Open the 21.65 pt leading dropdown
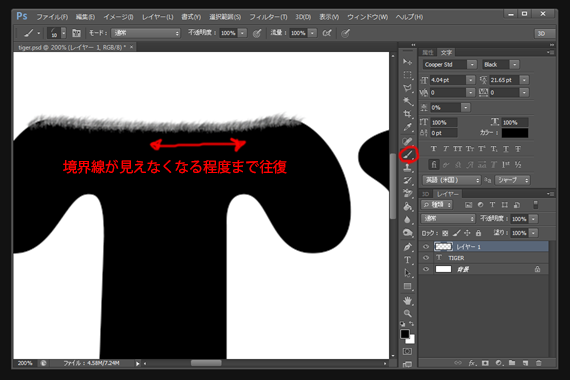Image resolution: width=570 pixels, height=380 pixels. pos(524,80)
